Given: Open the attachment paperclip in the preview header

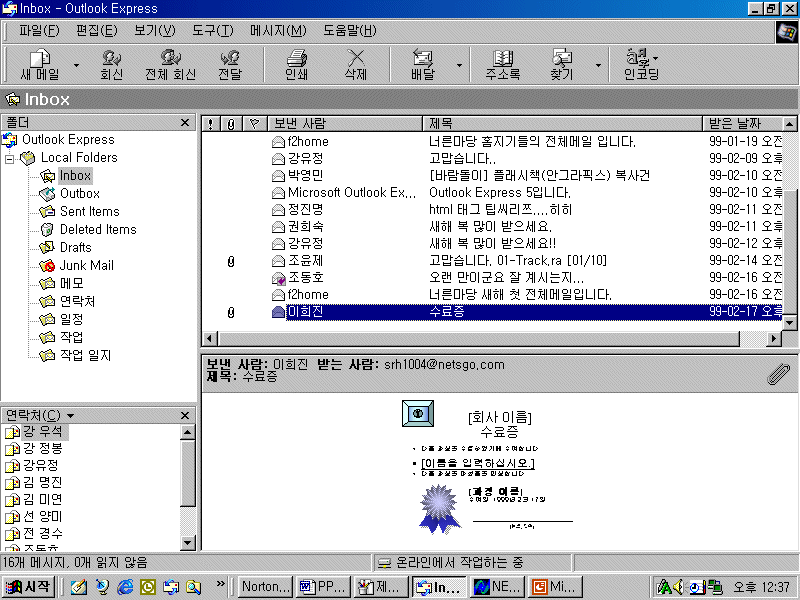Looking at the screenshot, I should 779,374.
